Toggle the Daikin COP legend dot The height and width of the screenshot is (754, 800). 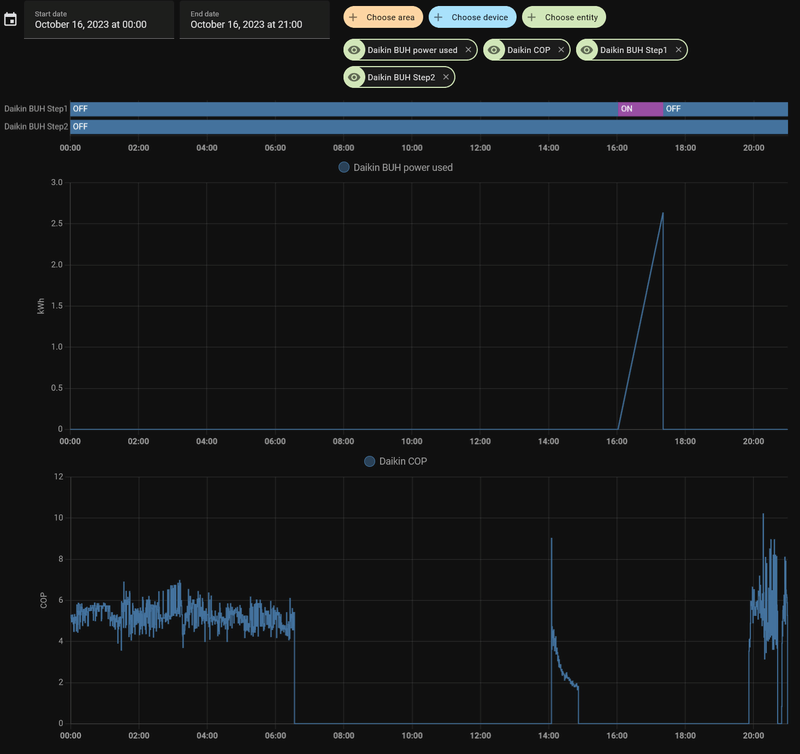(369, 461)
